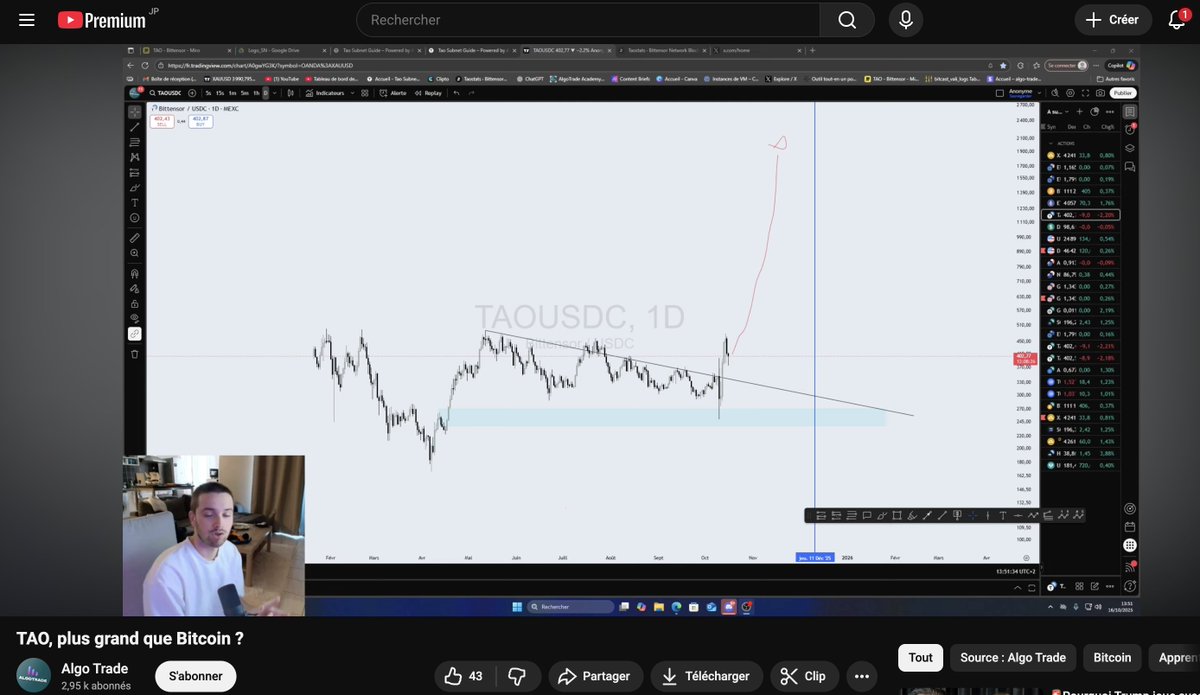The image size is (1200, 695).
Task: Select the Bitcoin filter chip
Action: point(1112,657)
